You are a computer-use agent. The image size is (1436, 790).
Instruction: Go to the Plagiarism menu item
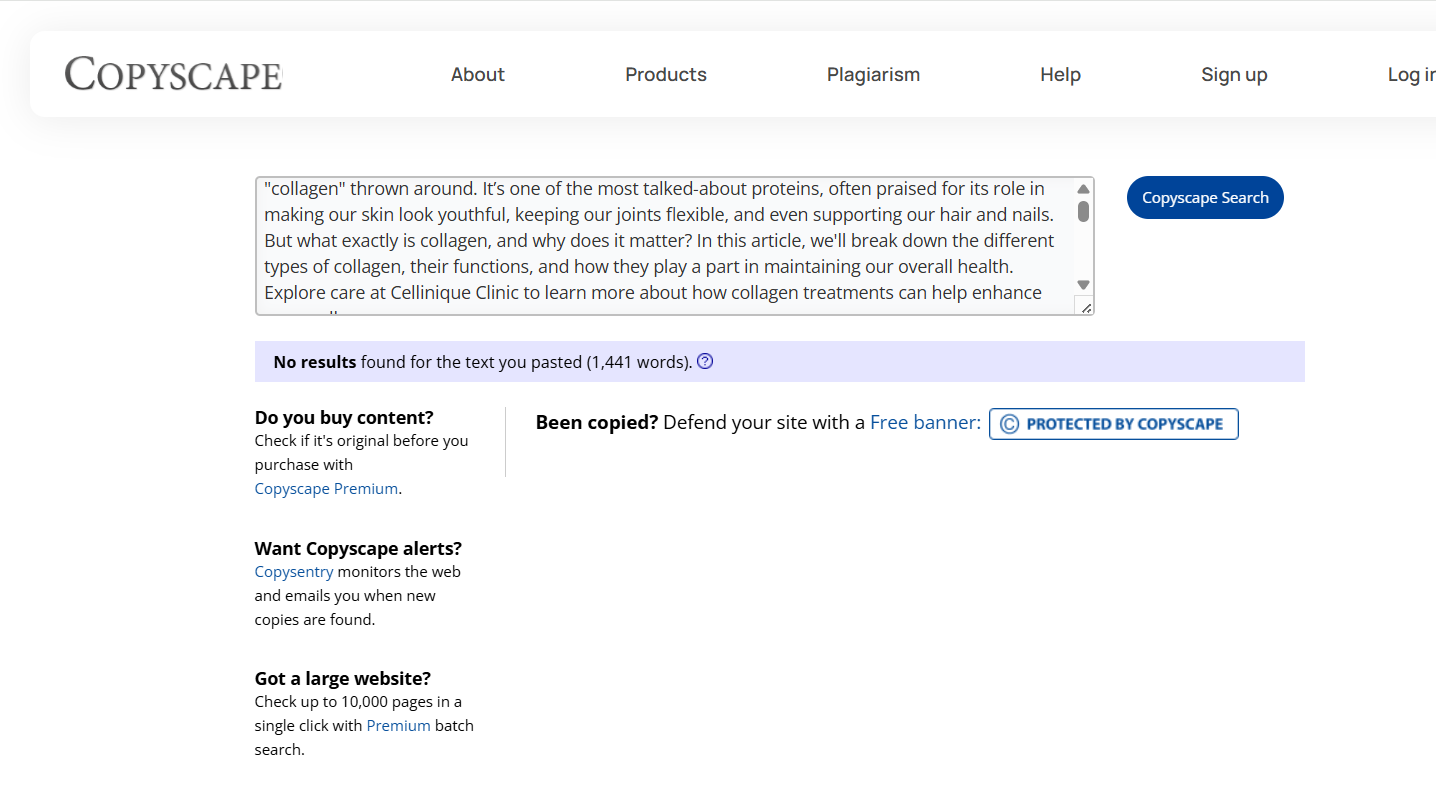pos(873,75)
